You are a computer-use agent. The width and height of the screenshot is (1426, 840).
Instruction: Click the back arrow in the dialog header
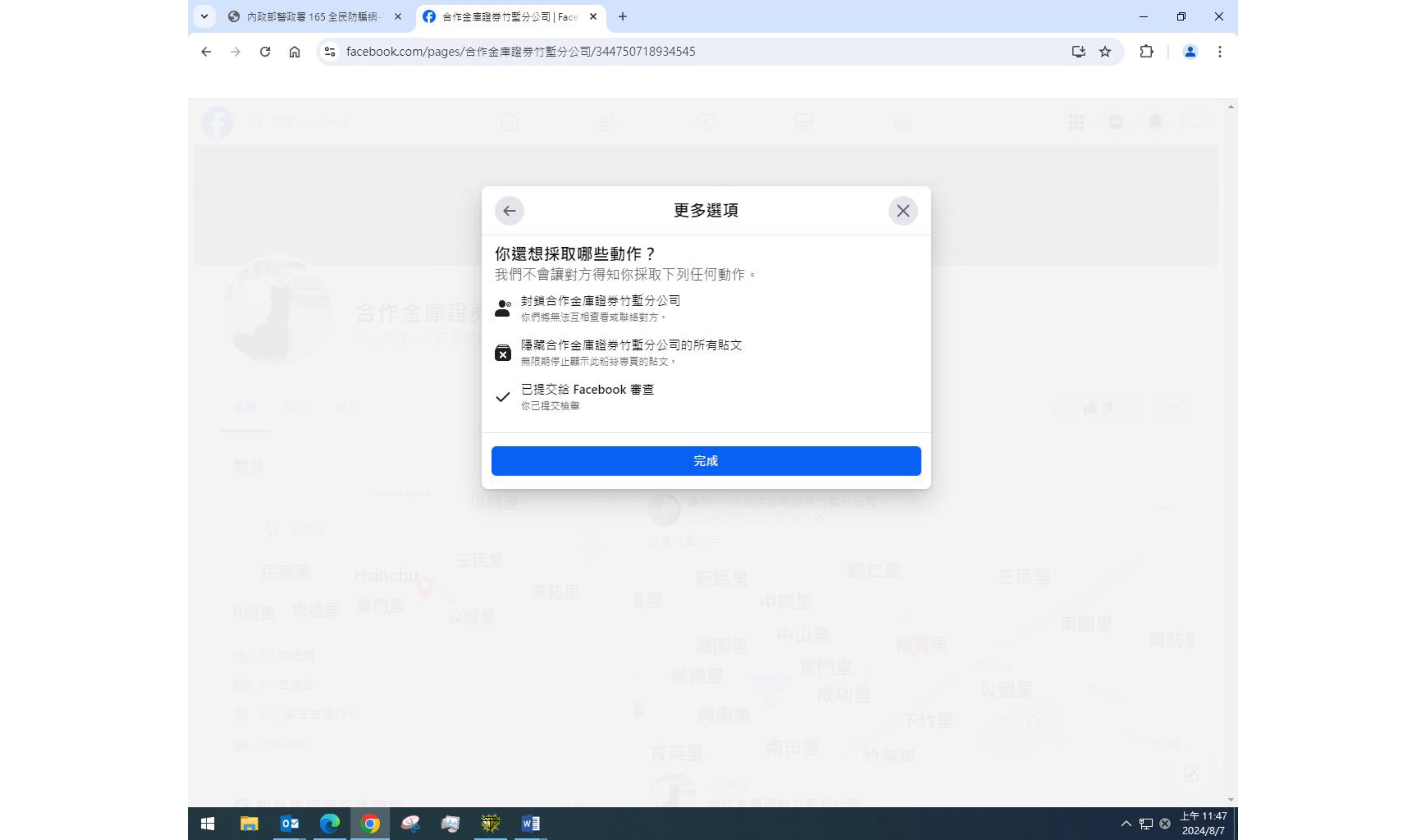pos(509,211)
